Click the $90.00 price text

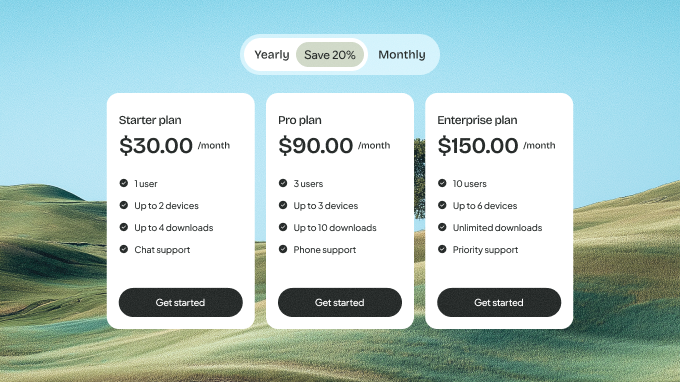pos(315,145)
